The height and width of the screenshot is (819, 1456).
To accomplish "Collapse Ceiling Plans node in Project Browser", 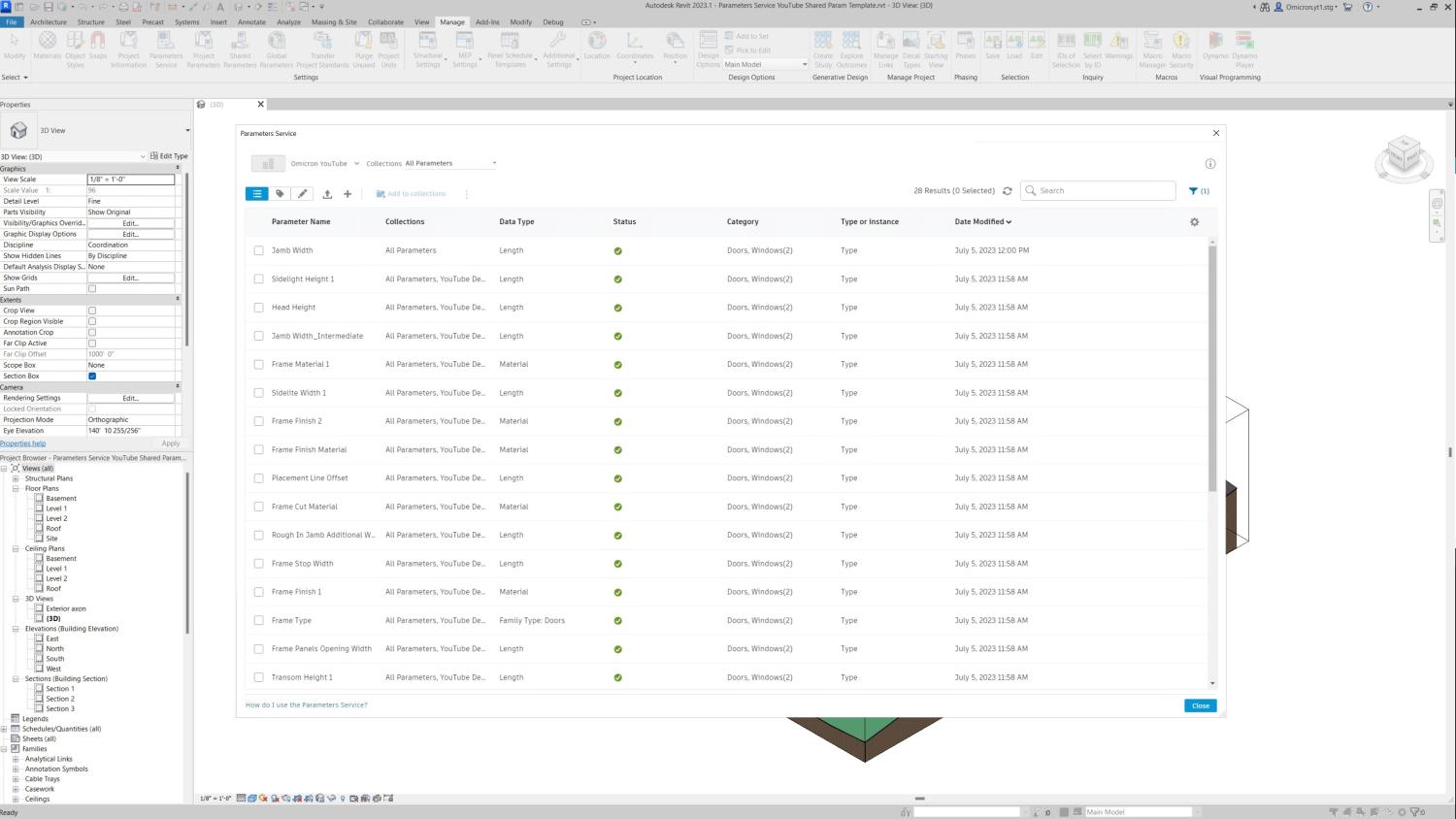I will (16, 549).
